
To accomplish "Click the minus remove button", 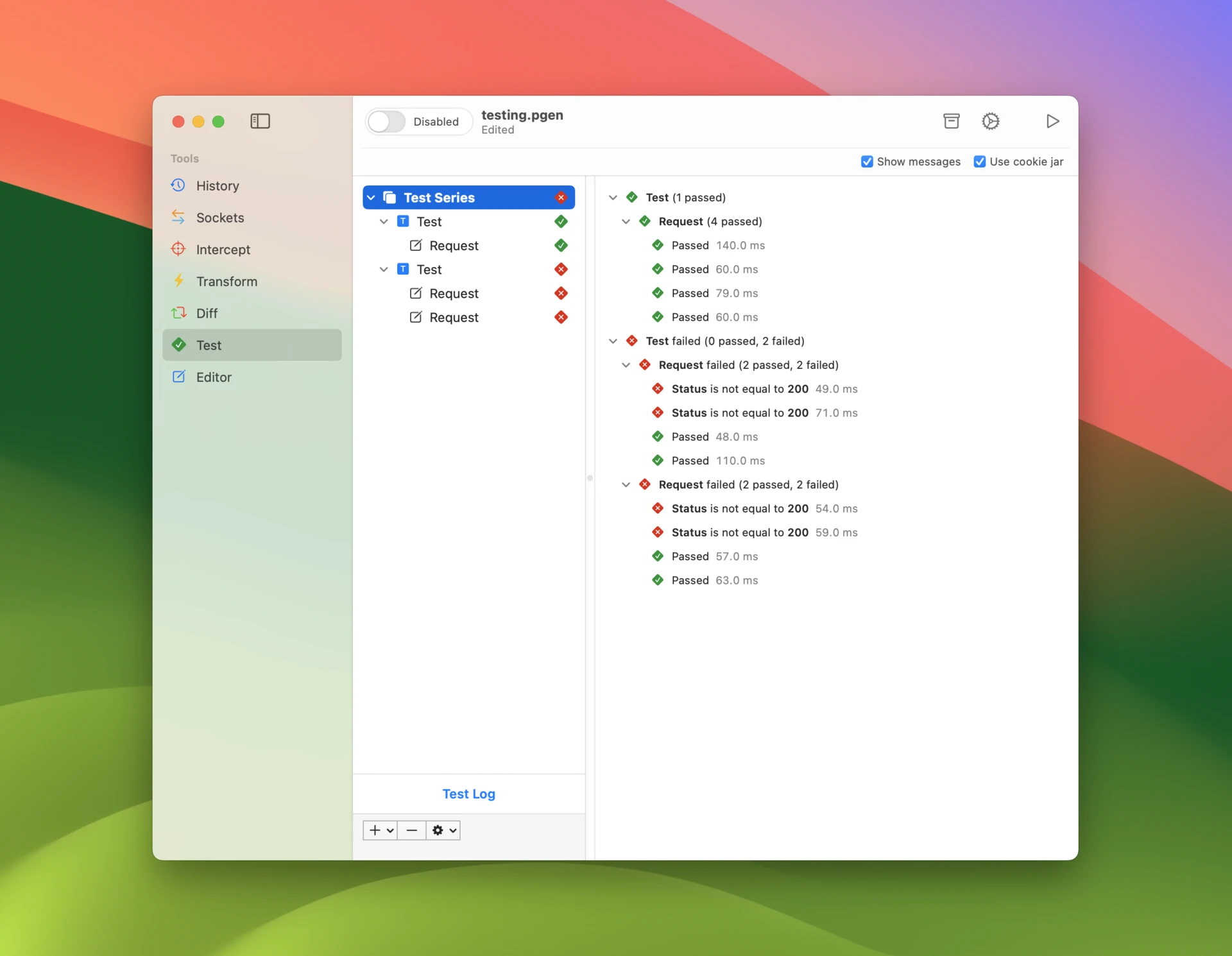I will pos(412,830).
